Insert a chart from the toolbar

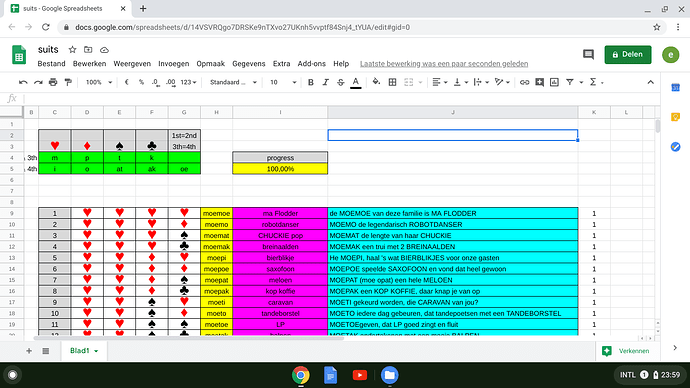coord(554,82)
